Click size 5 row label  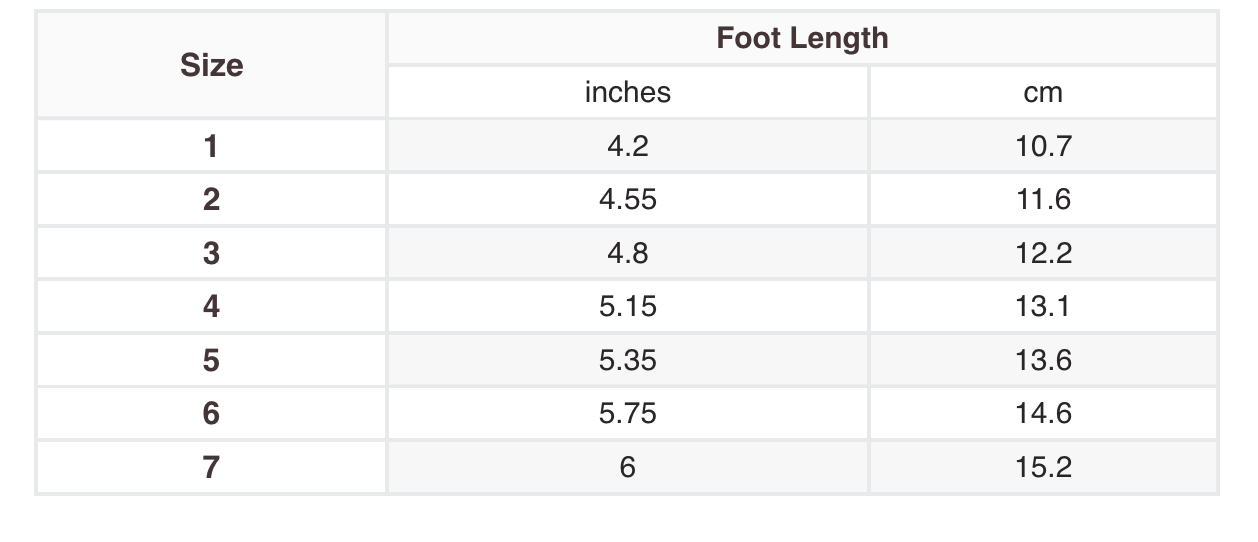[211, 360]
